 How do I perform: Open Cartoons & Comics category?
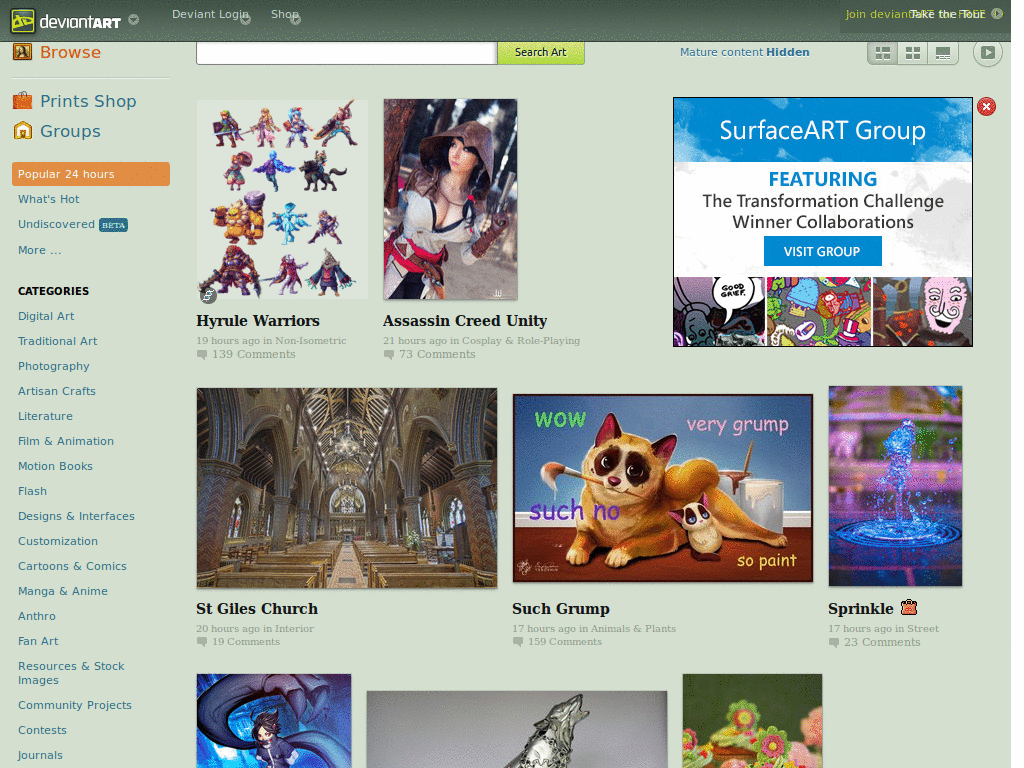point(72,566)
